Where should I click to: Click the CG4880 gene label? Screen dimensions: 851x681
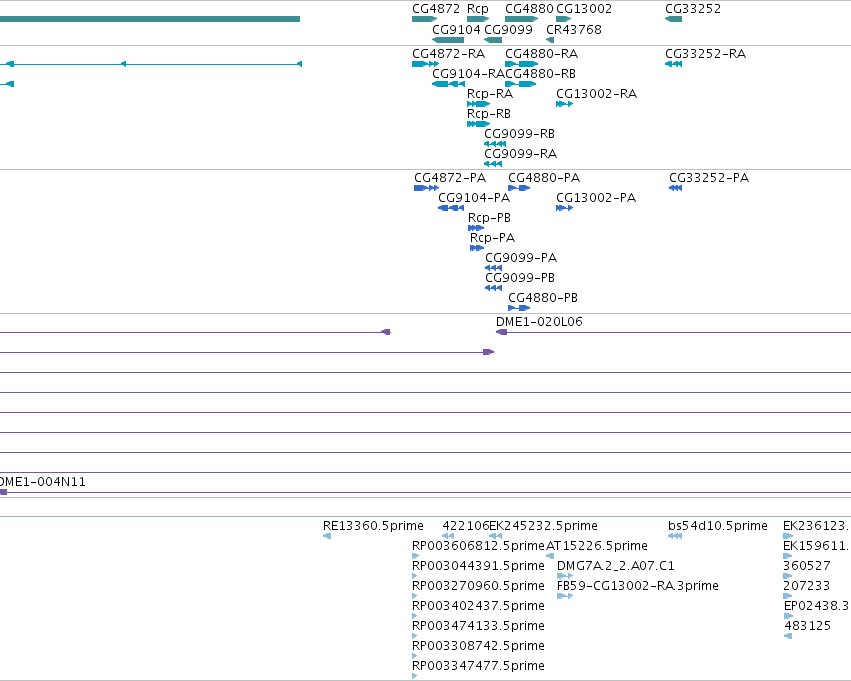[529, 9]
